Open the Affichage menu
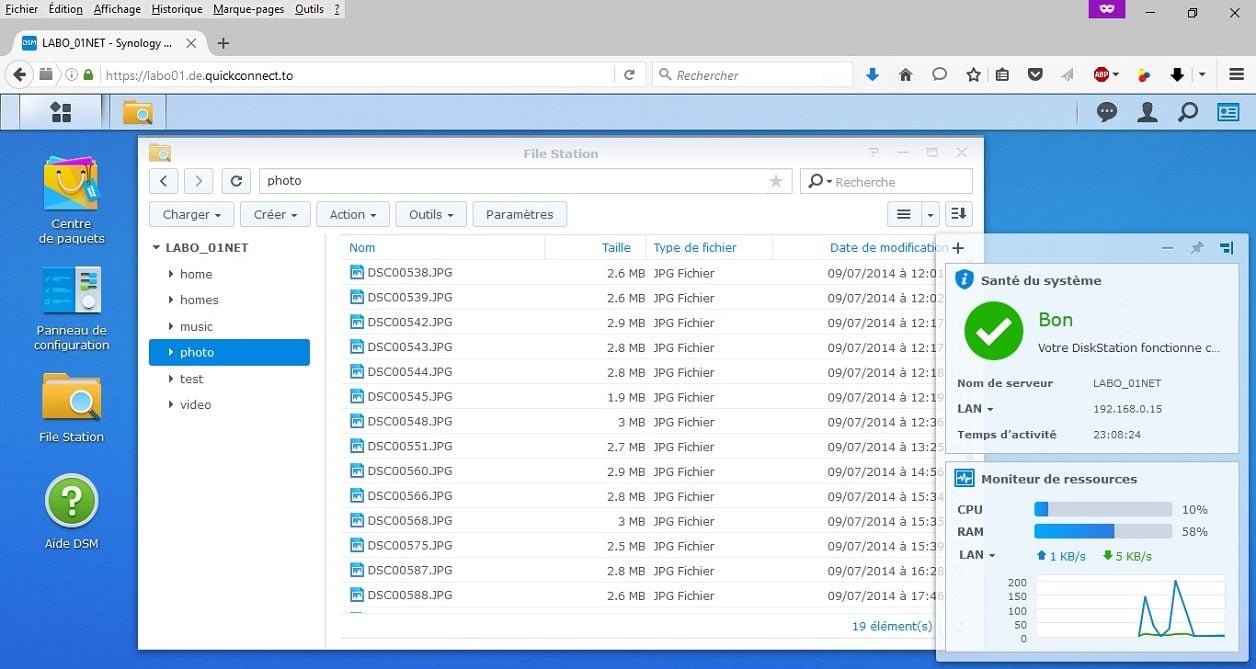Image resolution: width=1256 pixels, height=669 pixels. (117, 9)
